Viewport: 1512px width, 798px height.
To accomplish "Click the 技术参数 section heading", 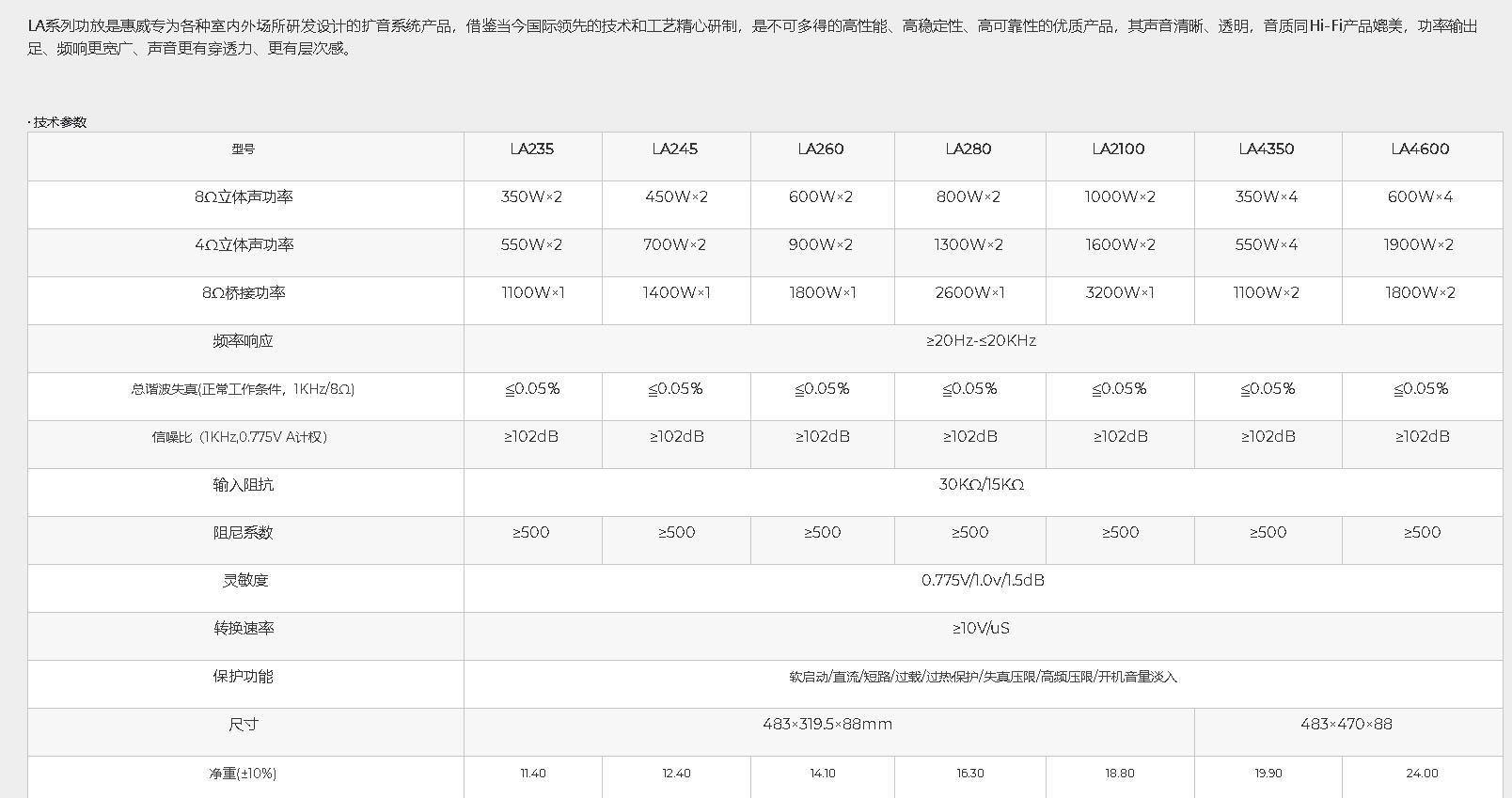I will (x=59, y=122).
